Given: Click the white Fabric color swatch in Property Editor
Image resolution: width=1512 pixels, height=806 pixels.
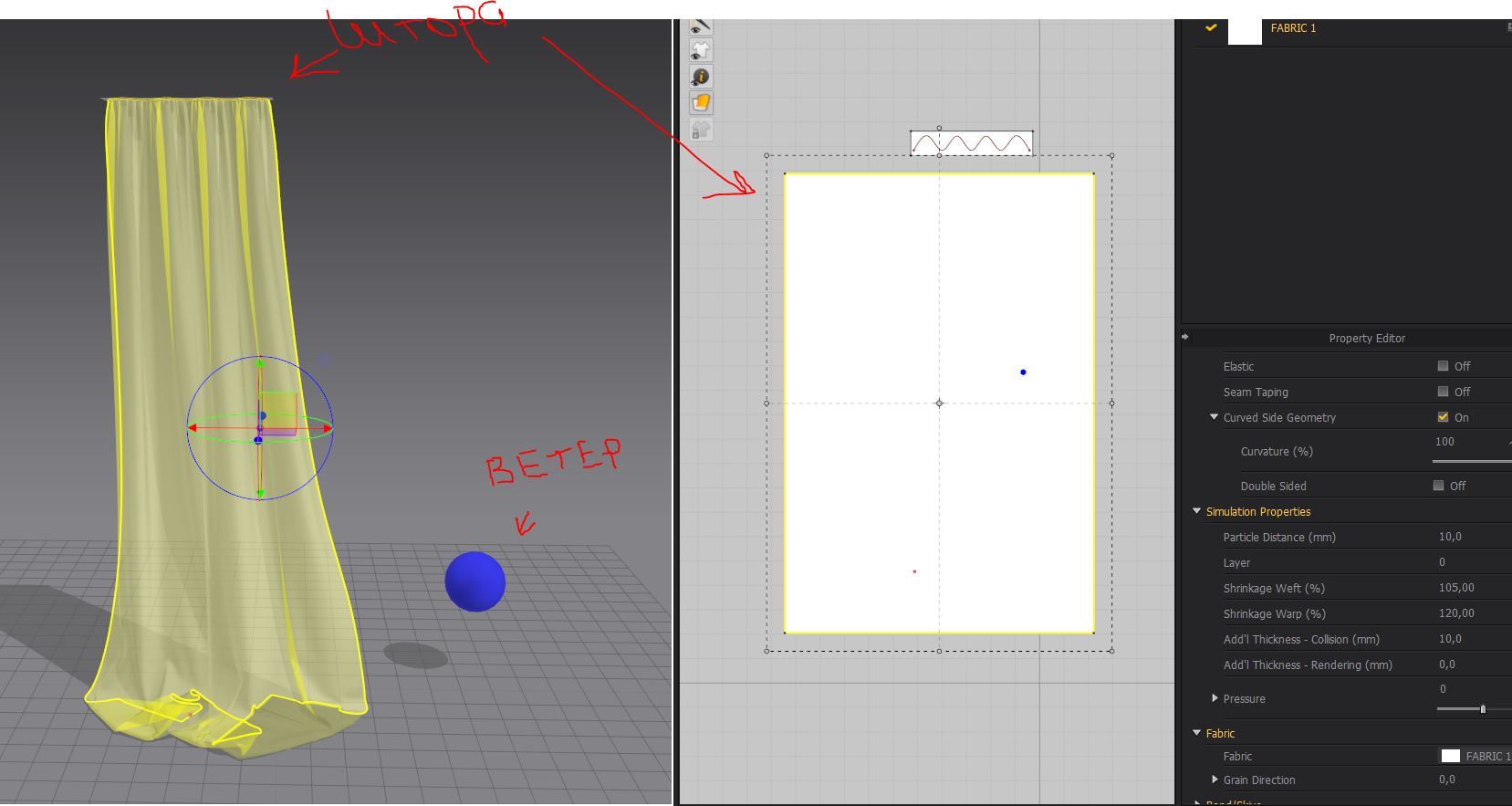Looking at the screenshot, I should point(1450,756).
